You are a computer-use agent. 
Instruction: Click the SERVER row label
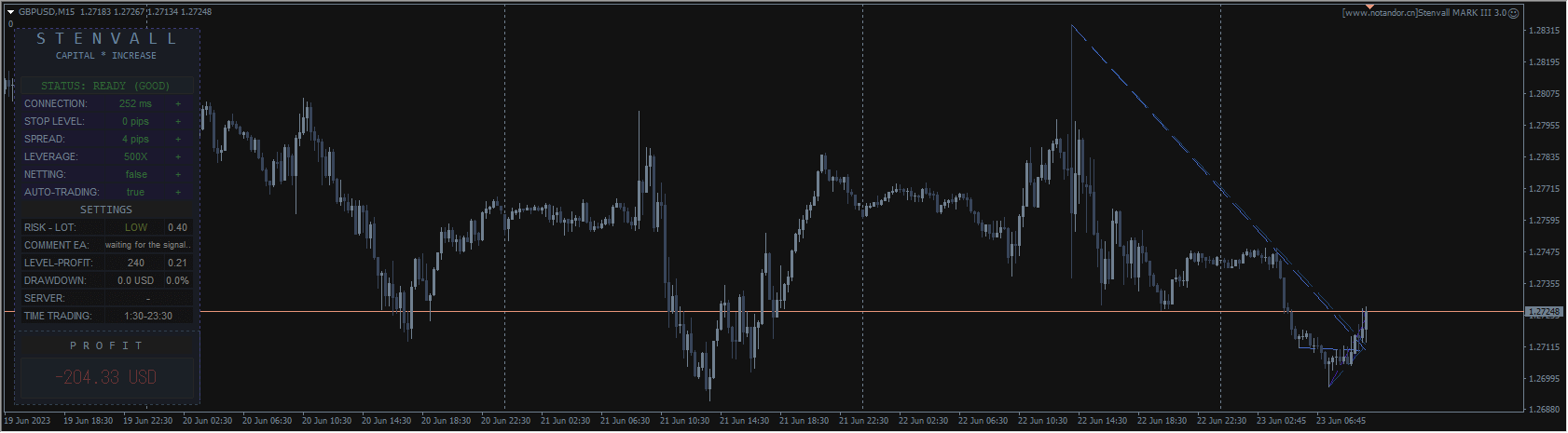45,299
